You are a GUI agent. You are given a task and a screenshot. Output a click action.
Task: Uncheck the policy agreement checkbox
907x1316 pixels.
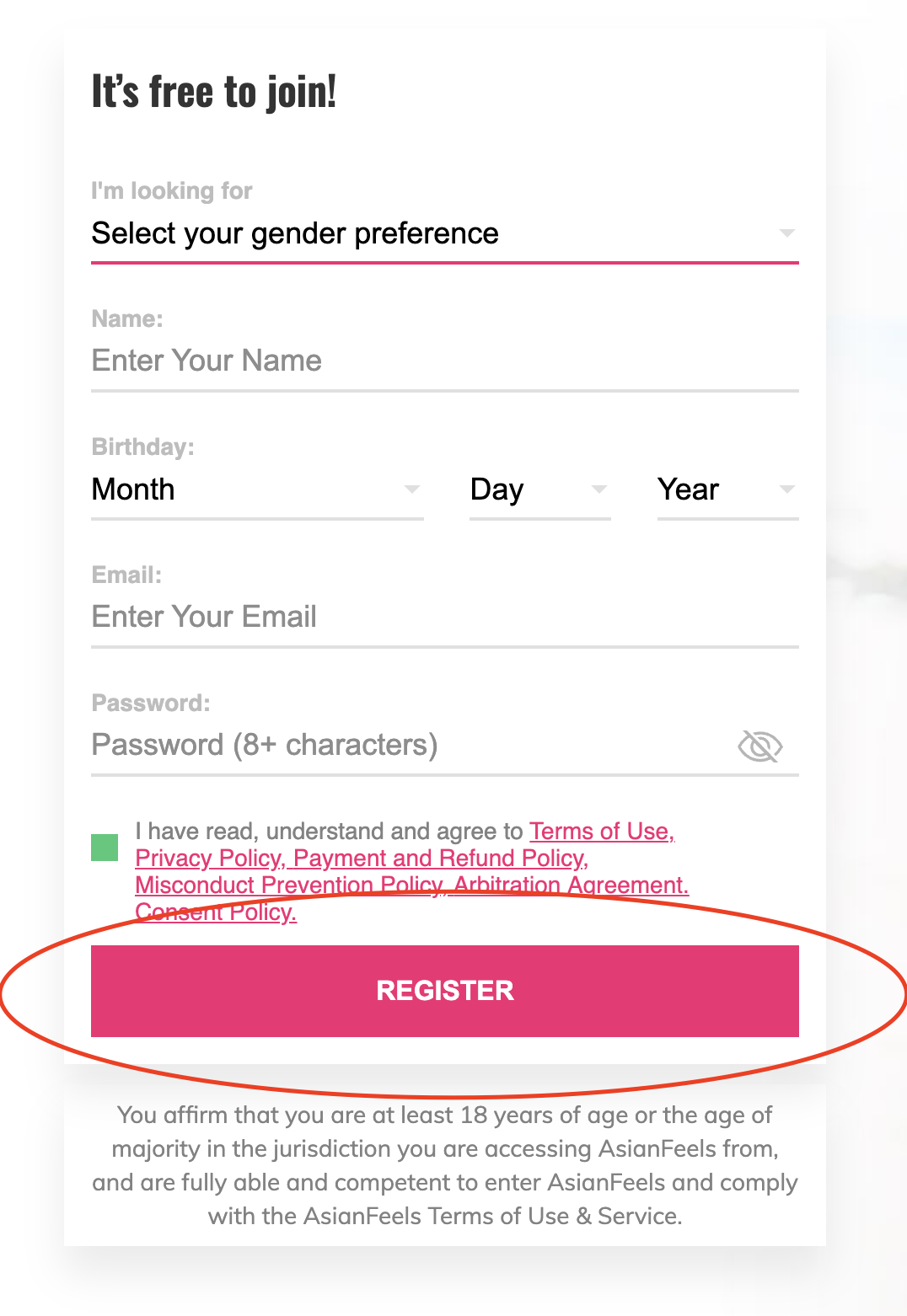point(104,849)
